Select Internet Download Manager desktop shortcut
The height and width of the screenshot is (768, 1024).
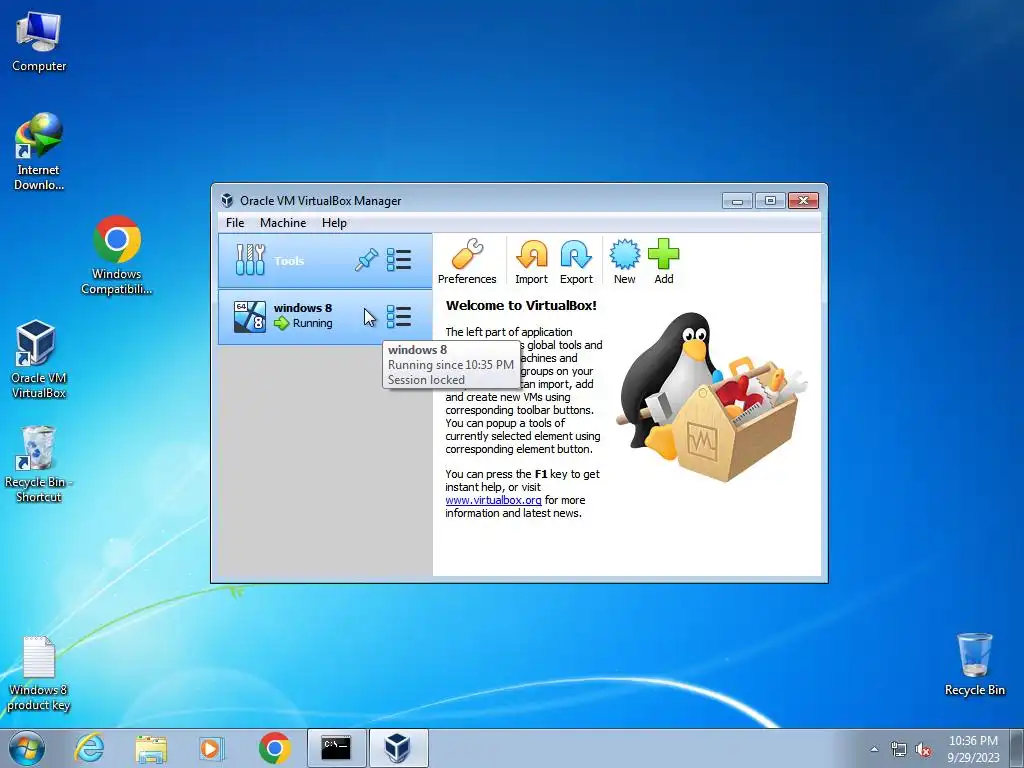click(x=39, y=152)
